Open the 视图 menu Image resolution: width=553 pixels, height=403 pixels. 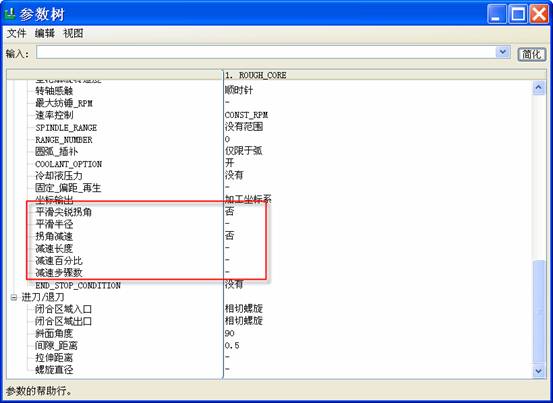coord(73,33)
